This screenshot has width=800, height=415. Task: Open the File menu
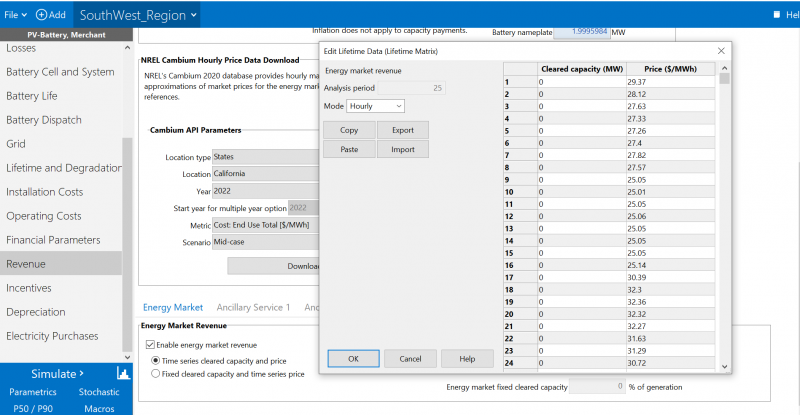click(13, 15)
